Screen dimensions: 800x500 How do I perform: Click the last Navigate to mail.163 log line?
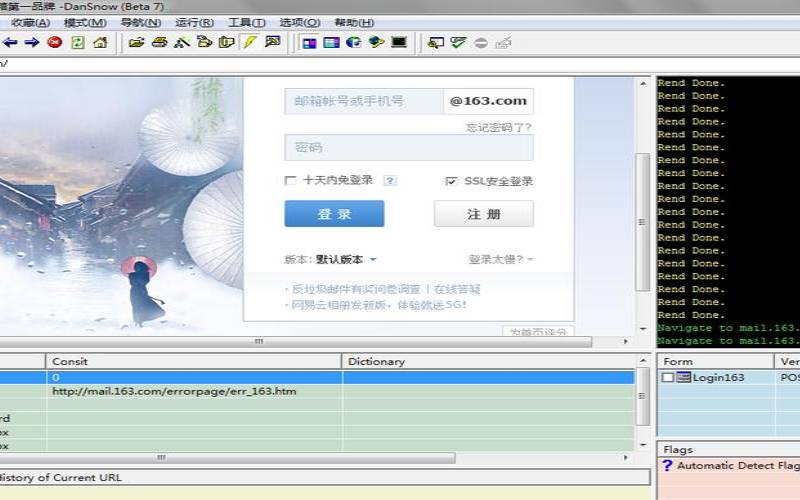pyautogui.click(x=728, y=341)
